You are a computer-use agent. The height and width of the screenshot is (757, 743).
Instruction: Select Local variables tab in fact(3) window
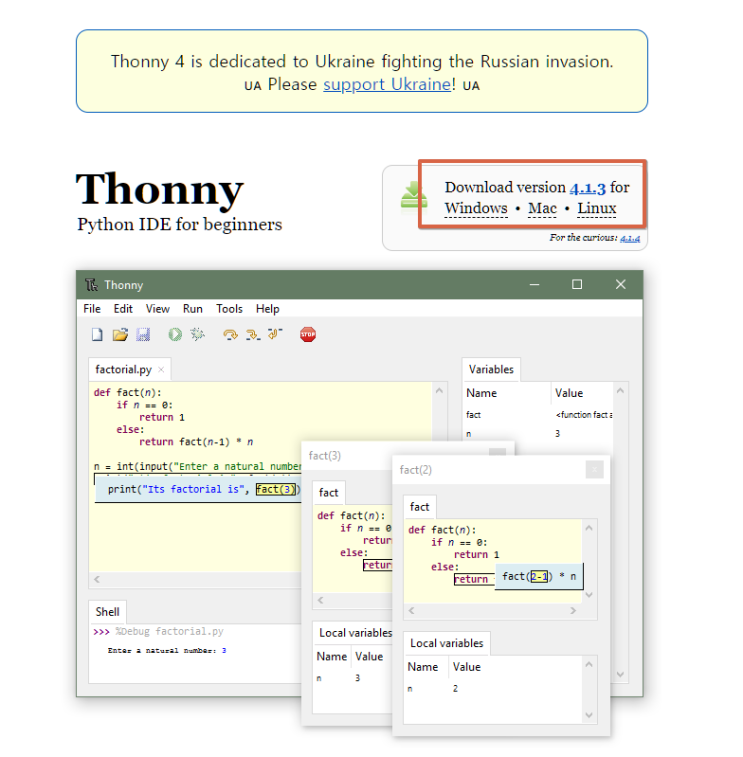(x=355, y=633)
